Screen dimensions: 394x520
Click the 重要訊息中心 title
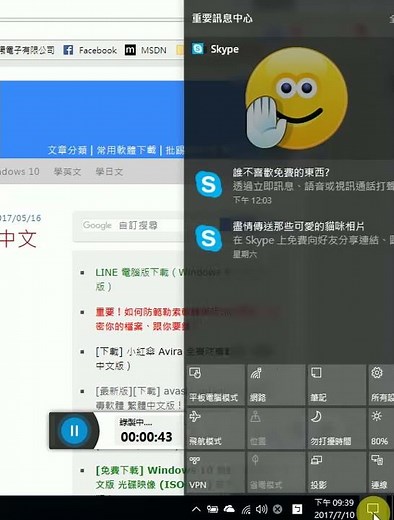pyautogui.click(x=222, y=18)
